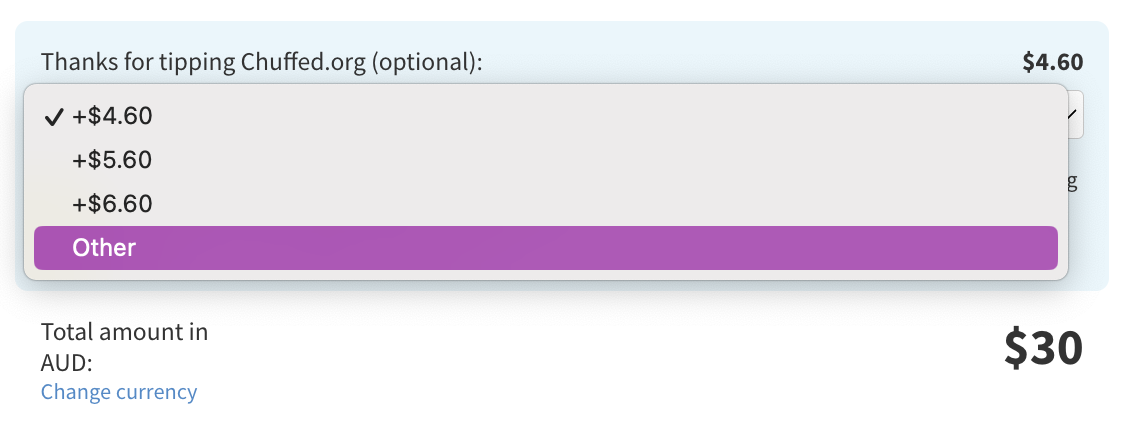Viewport: 1126px width, 446px height.
Task: Click the (optional) text in tip heading
Action: pos(427,62)
